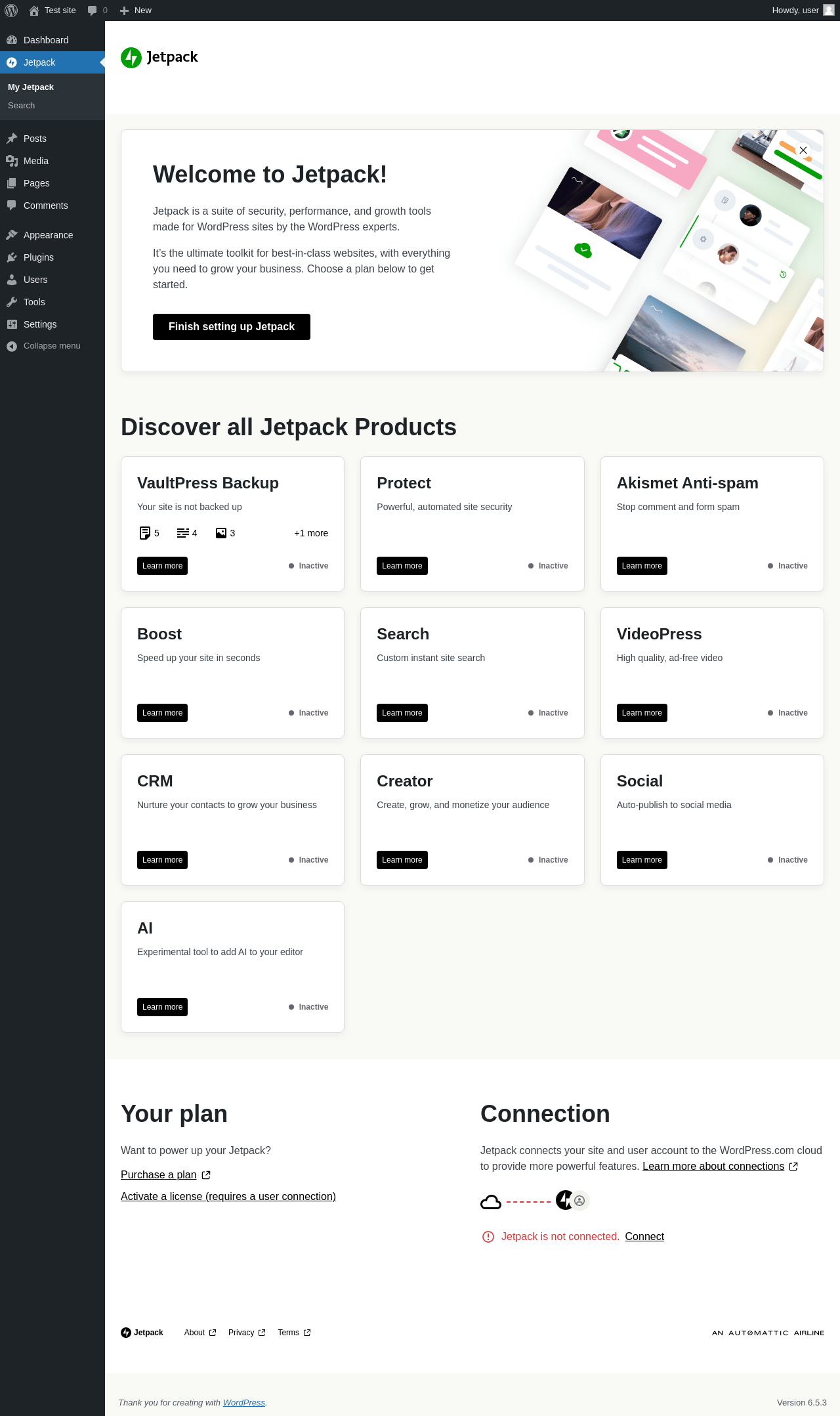Click the Settings sliders icon in sidebar
The height and width of the screenshot is (1416, 840).
[x=12, y=324]
